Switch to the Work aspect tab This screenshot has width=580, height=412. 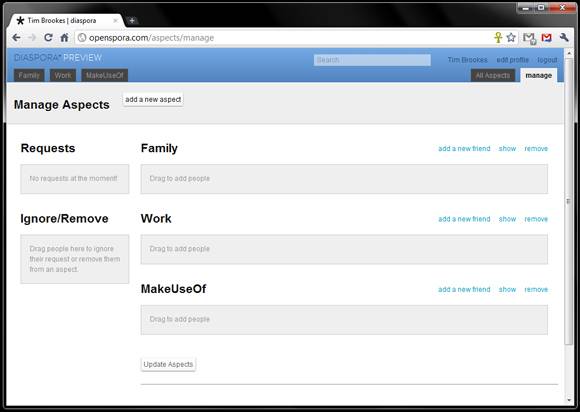coord(63,75)
